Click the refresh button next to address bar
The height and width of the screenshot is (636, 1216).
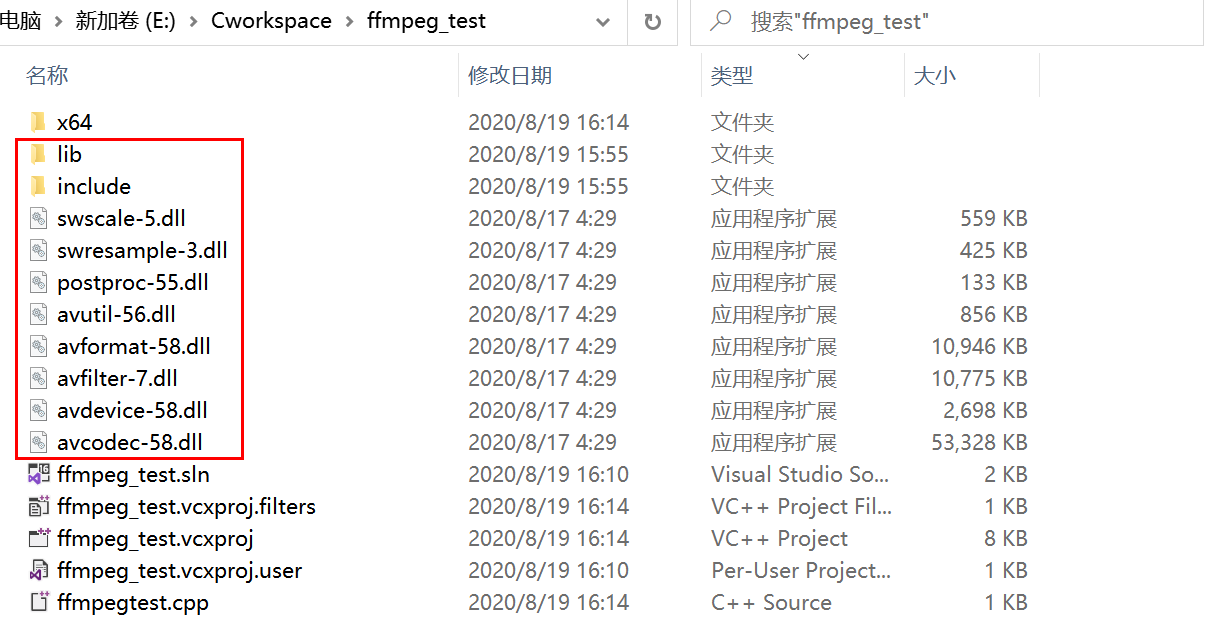pos(653,21)
